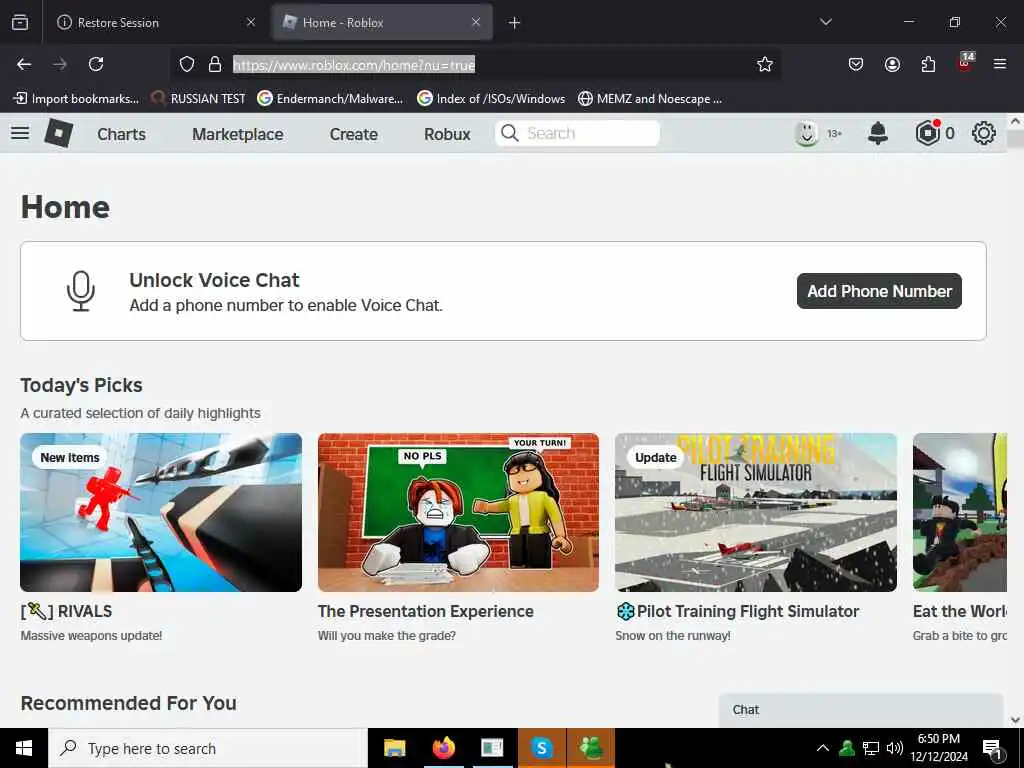This screenshot has height=768, width=1024.
Task: Click the extension icon with badge 14
Action: click(x=965, y=63)
